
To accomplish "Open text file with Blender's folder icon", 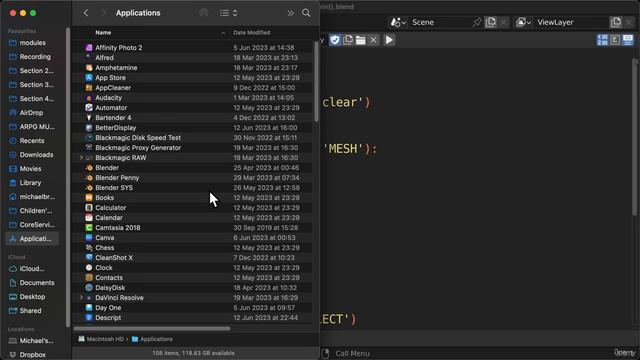I will coord(361,40).
